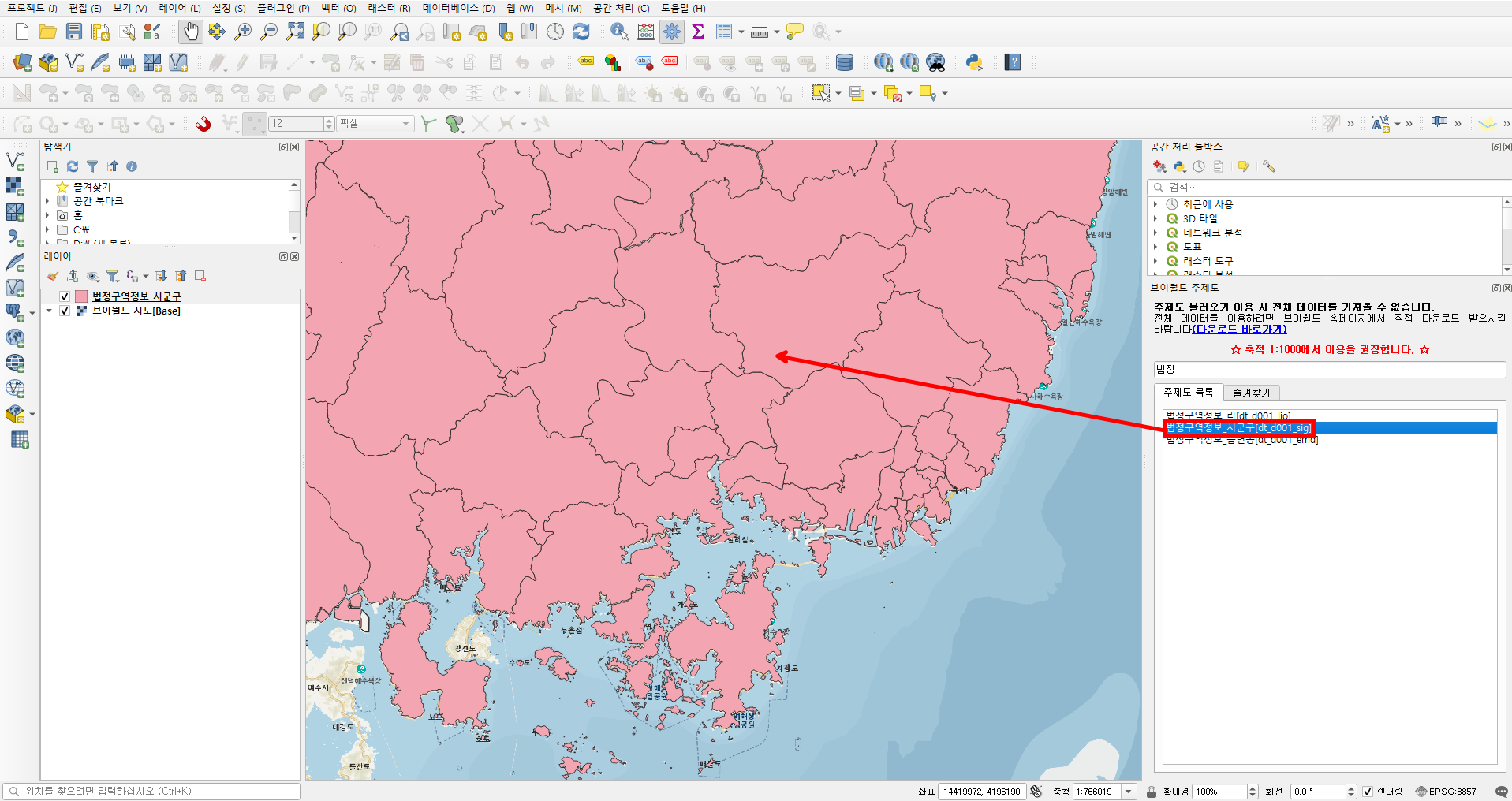
Task: Toggle visibility of 브이월드 지도[Base] layer
Action: click(65, 311)
